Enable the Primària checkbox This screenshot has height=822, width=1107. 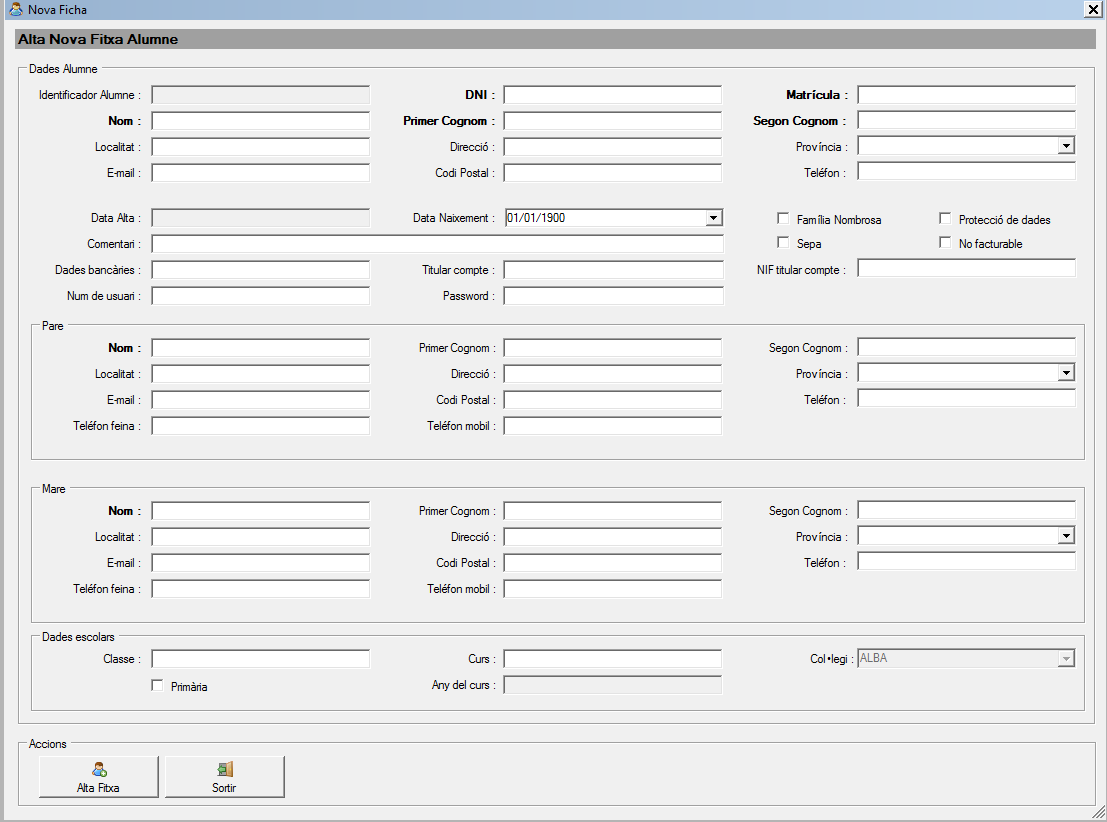coord(157,686)
